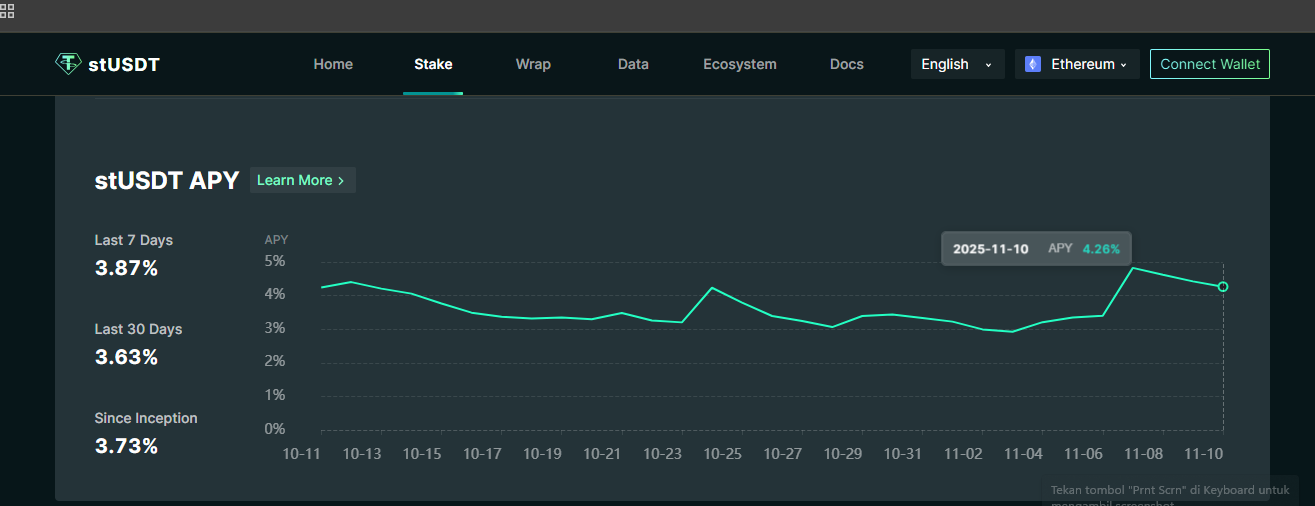Click the 10-15 date axis label

[x=422, y=454]
